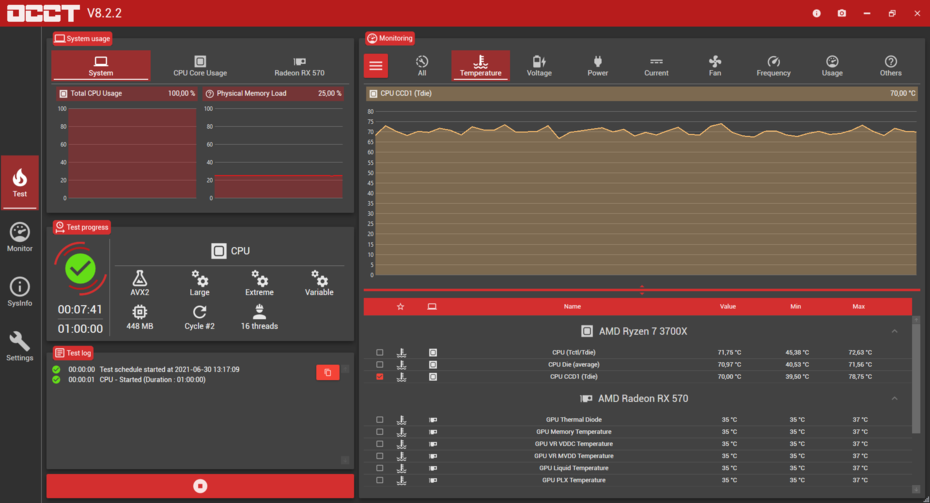Screen dimensions: 930x503
Task: Select the Voltage monitoring tab
Action: (x=539, y=66)
